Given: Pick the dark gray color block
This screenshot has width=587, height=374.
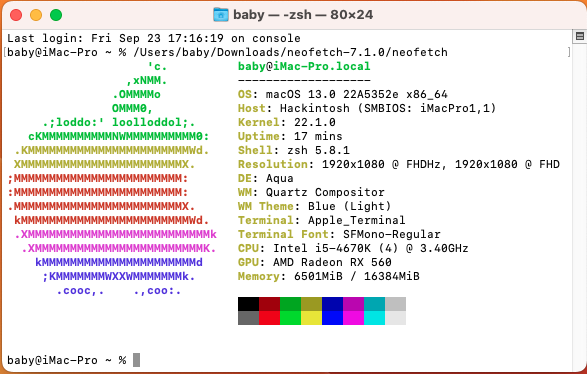Looking at the screenshot, I should coord(248,318).
